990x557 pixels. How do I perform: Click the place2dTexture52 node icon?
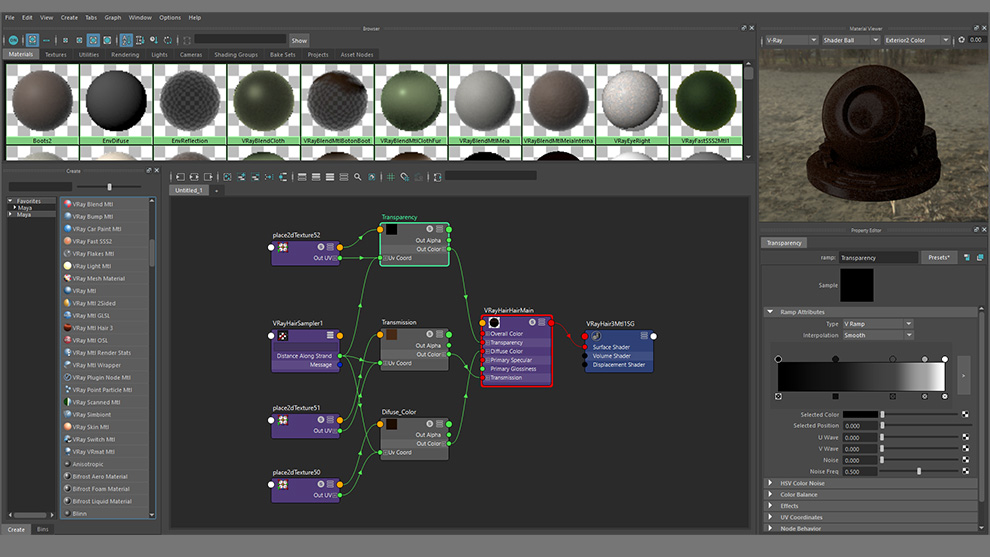(x=282, y=247)
